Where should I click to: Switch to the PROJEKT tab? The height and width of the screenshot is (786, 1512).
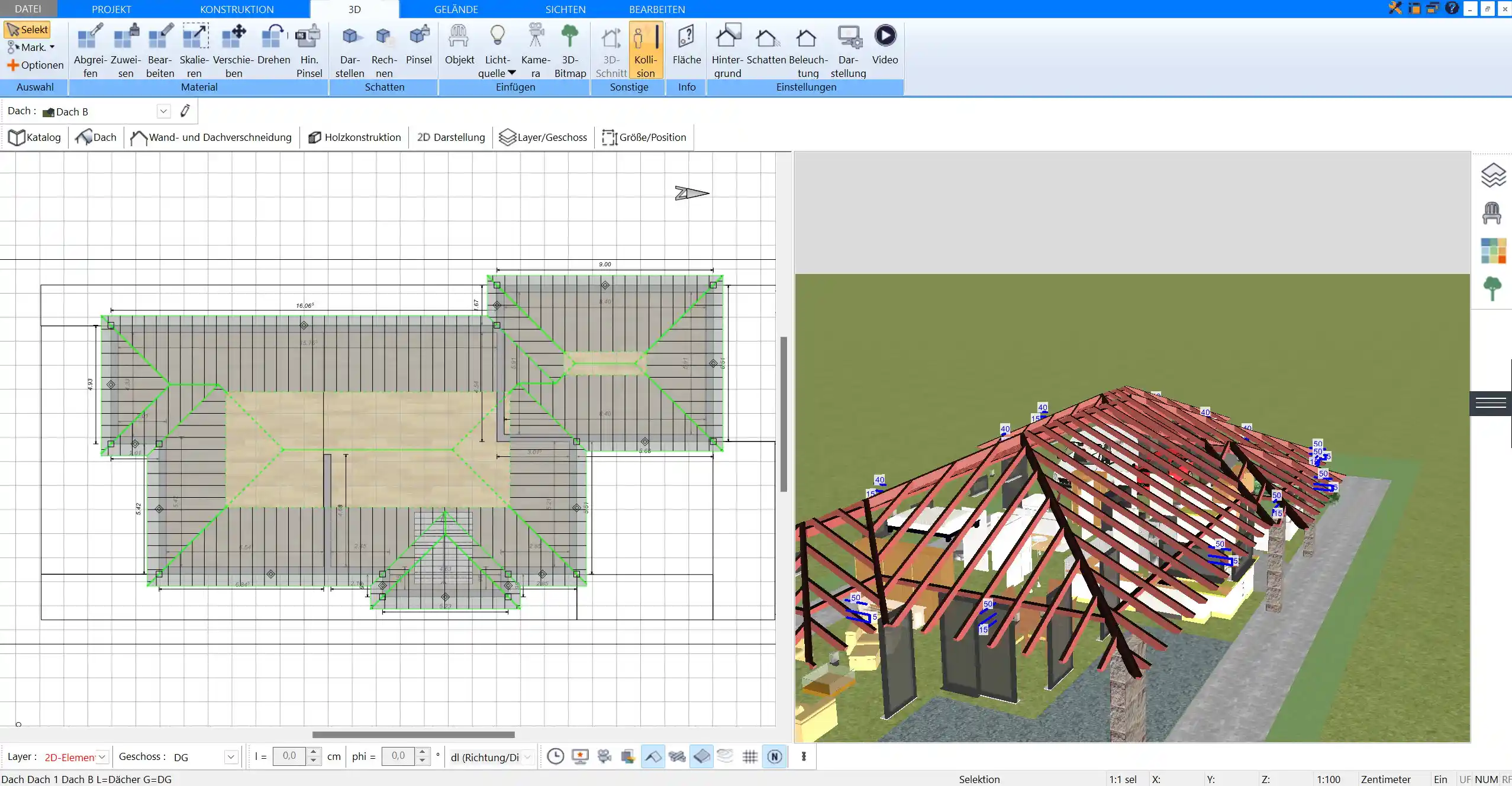point(111,9)
